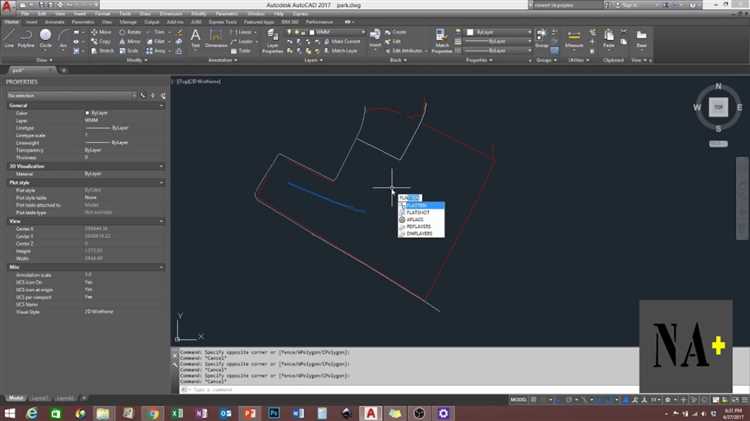Screen dimensions: 750x421
Task: Expand the Modify panel flyout
Action: tap(137, 60)
